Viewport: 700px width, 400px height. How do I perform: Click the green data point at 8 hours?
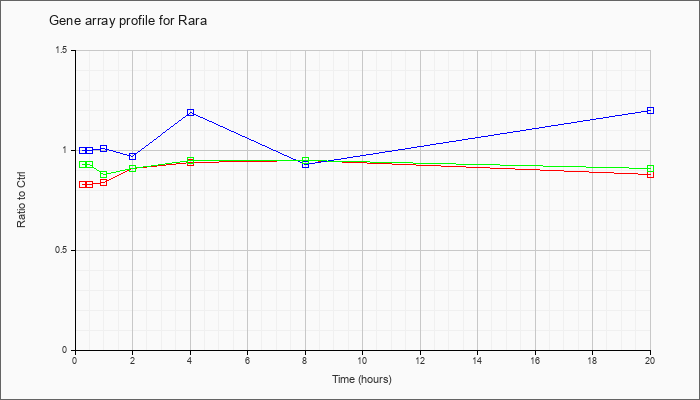click(305, 160)
